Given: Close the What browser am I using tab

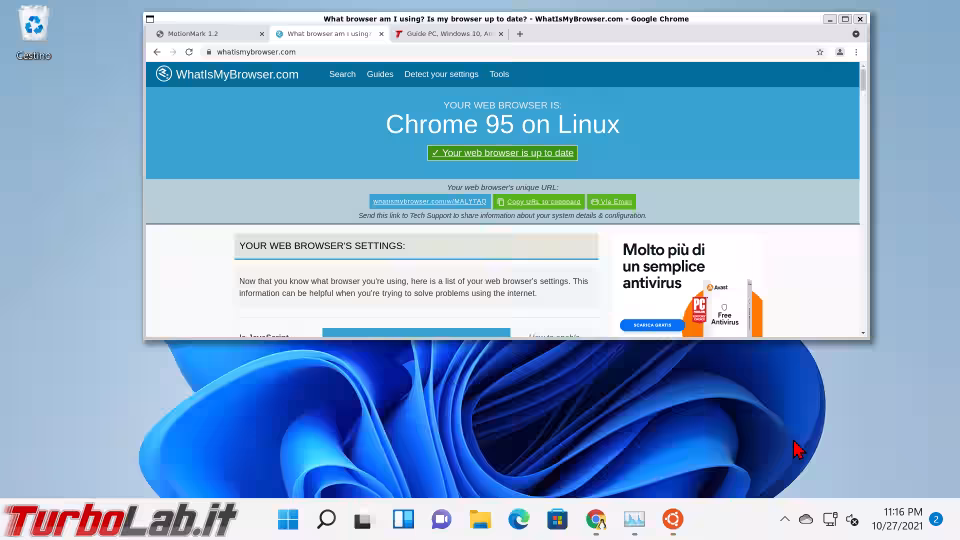Looking at the screenshot, I should coord(381,34).
